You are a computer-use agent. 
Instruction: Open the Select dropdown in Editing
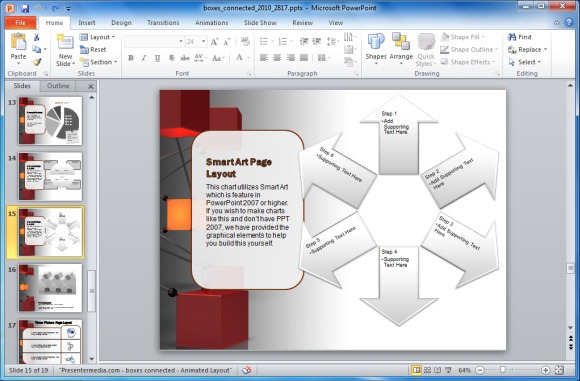tap(525, 62)
